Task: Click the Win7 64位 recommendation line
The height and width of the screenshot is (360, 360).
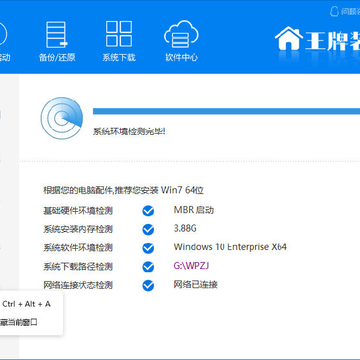Action: (x=123, y=190)
